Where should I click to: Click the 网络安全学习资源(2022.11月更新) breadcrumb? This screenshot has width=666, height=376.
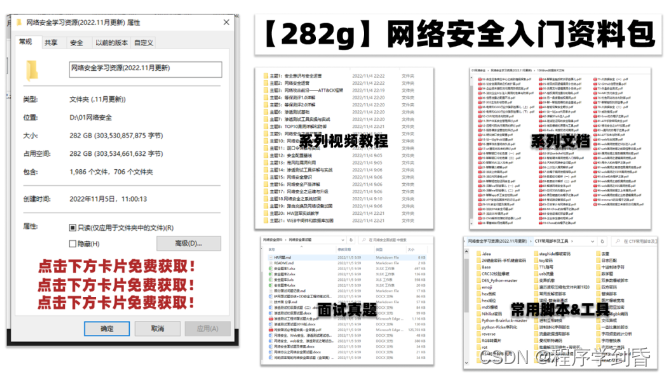(497, 241)
